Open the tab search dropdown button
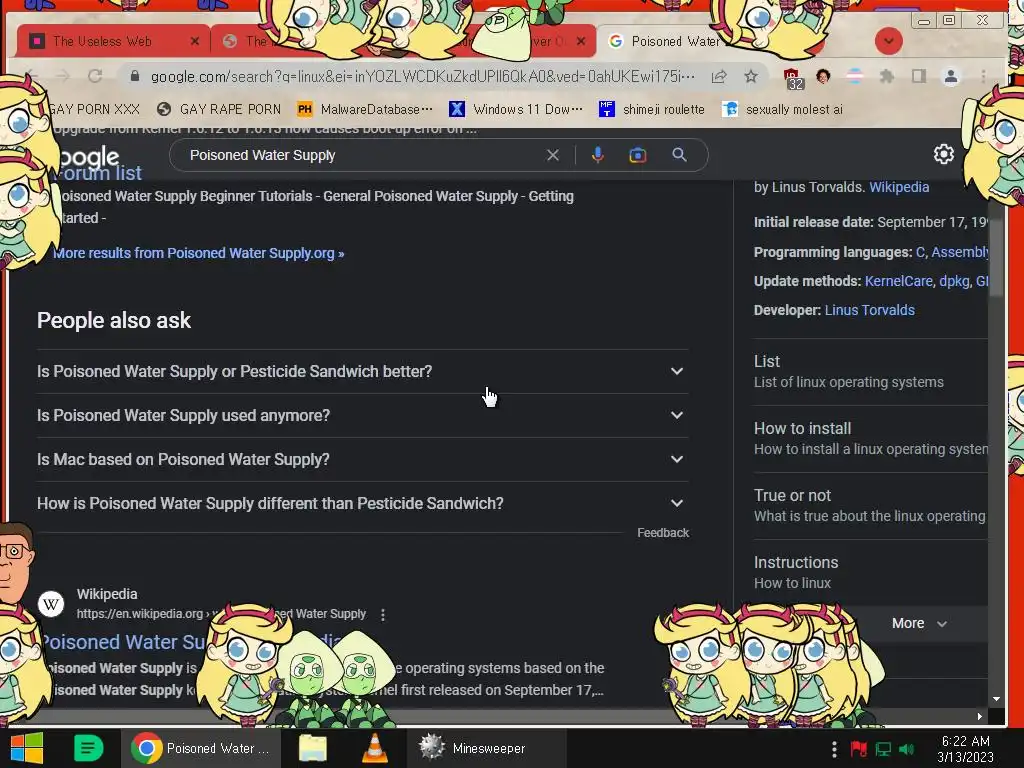This screenshot has height=768, width=1024. pyautogui.click(x=888, y=41)
